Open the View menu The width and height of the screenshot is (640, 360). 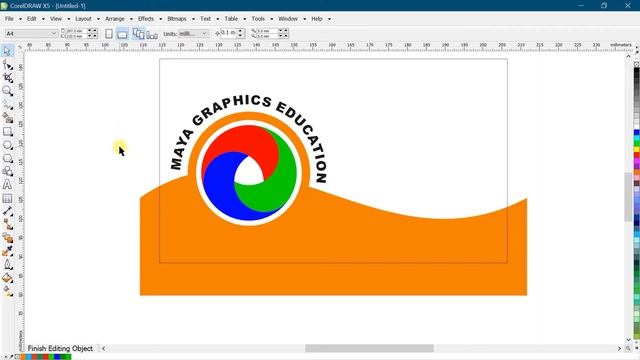point(56,19)
